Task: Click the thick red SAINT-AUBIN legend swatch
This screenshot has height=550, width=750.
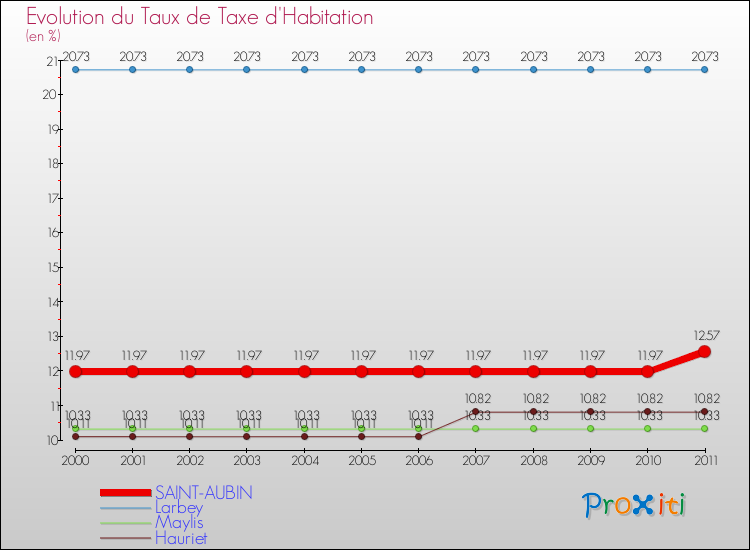Action: pos(126,493)
